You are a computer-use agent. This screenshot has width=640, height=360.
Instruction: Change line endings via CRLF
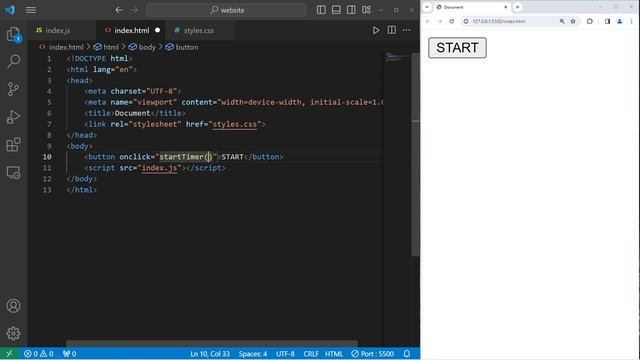coord(311,354)
